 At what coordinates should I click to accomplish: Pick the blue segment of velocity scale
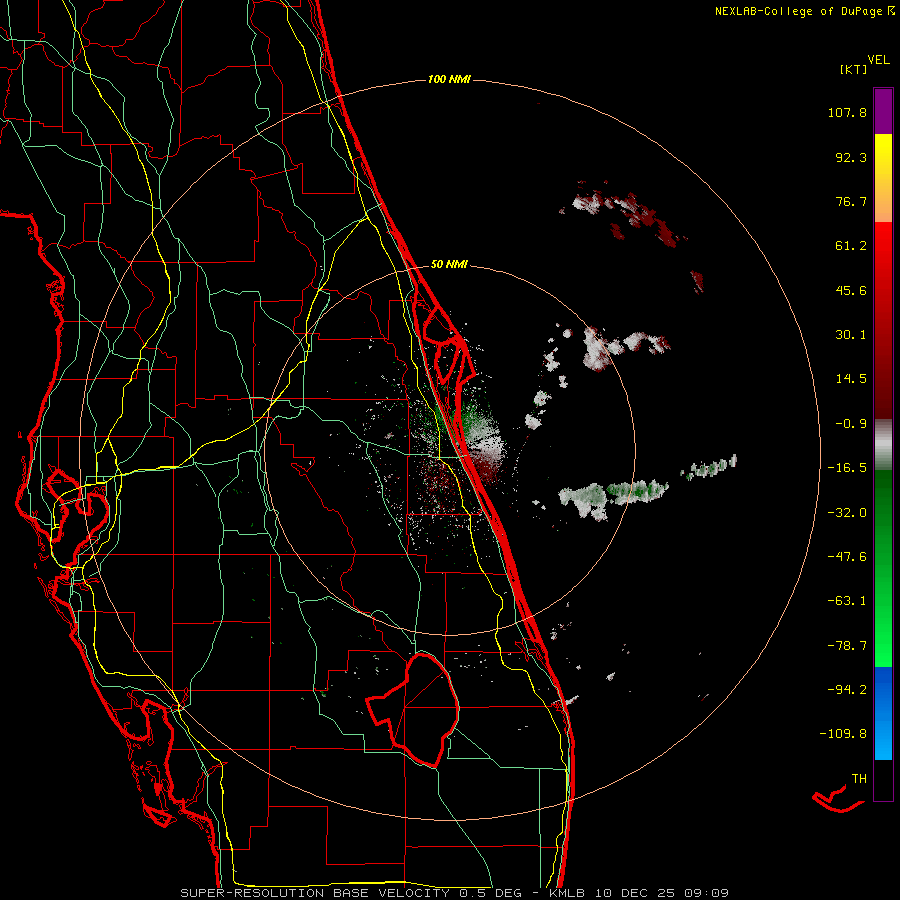click(x=883, y=713)
